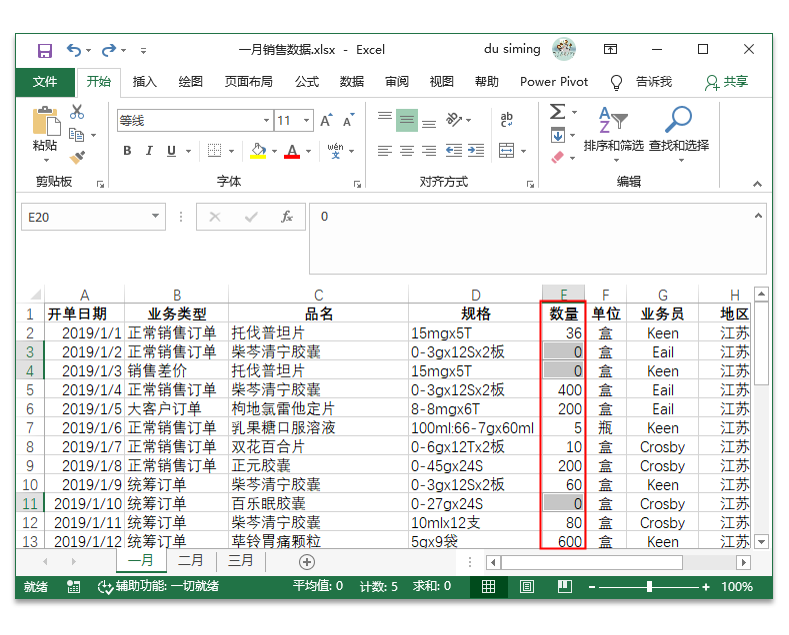Open 排序和筛选 sort and filter
This screenshot has width=789, height=635.
pos(614,134)
